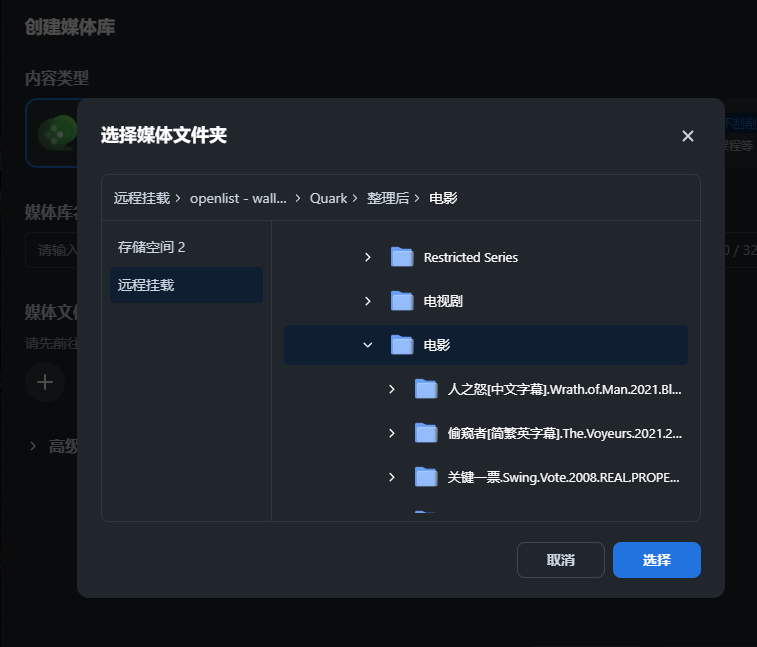This screenshot has height=647, width=757.
Task: Click the 电视剧 folder icon
Action: (402, 301)
